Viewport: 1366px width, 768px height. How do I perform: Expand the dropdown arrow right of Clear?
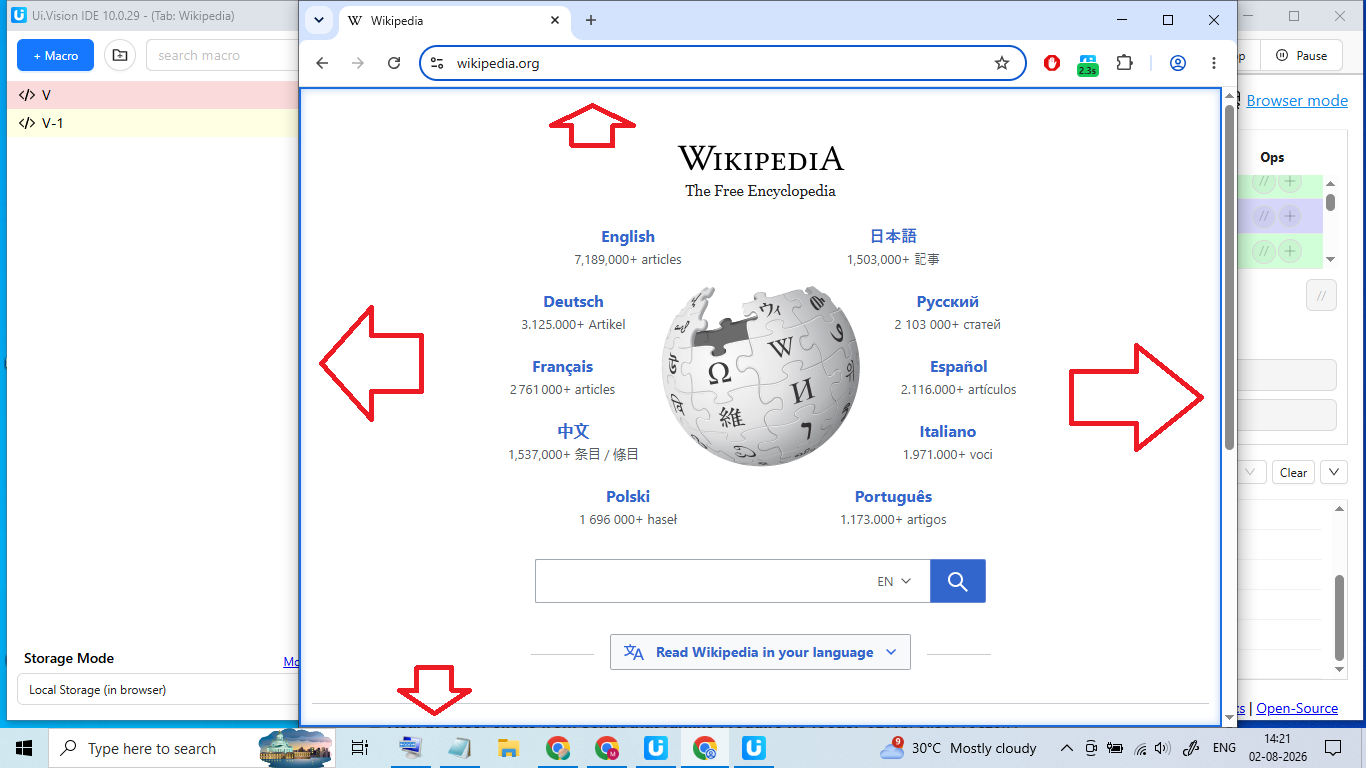pyautogui.click(x=1334, y=472)
